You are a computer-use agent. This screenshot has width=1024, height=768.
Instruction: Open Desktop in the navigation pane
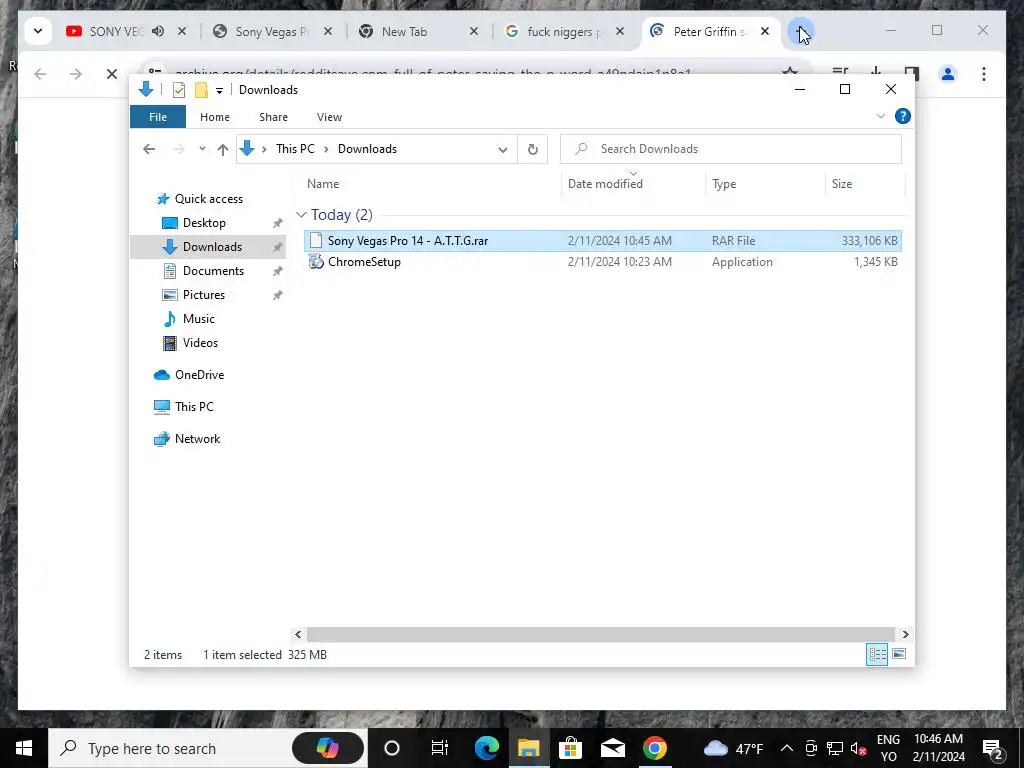click(204, 223)
